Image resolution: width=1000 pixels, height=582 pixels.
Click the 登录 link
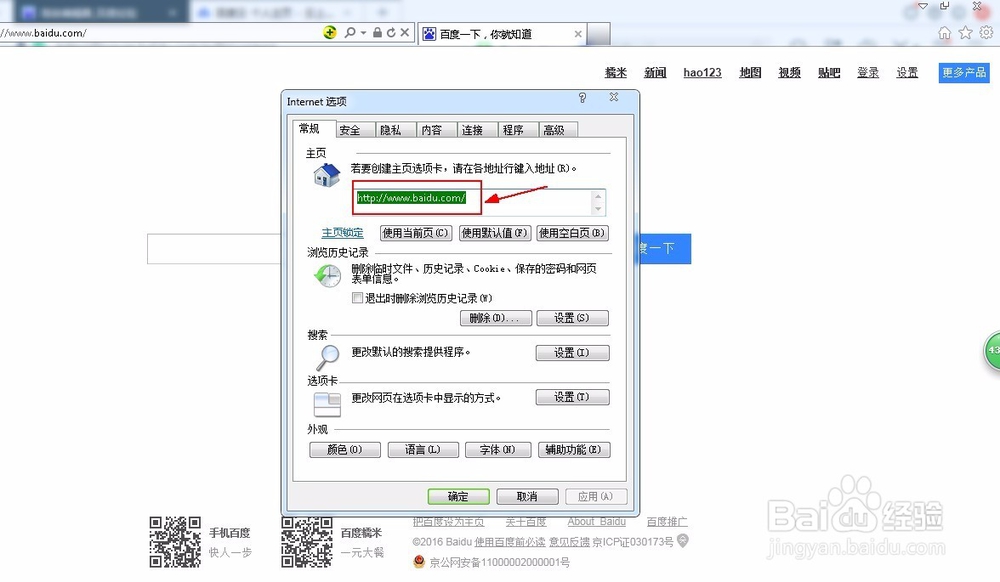coord(868,73)
